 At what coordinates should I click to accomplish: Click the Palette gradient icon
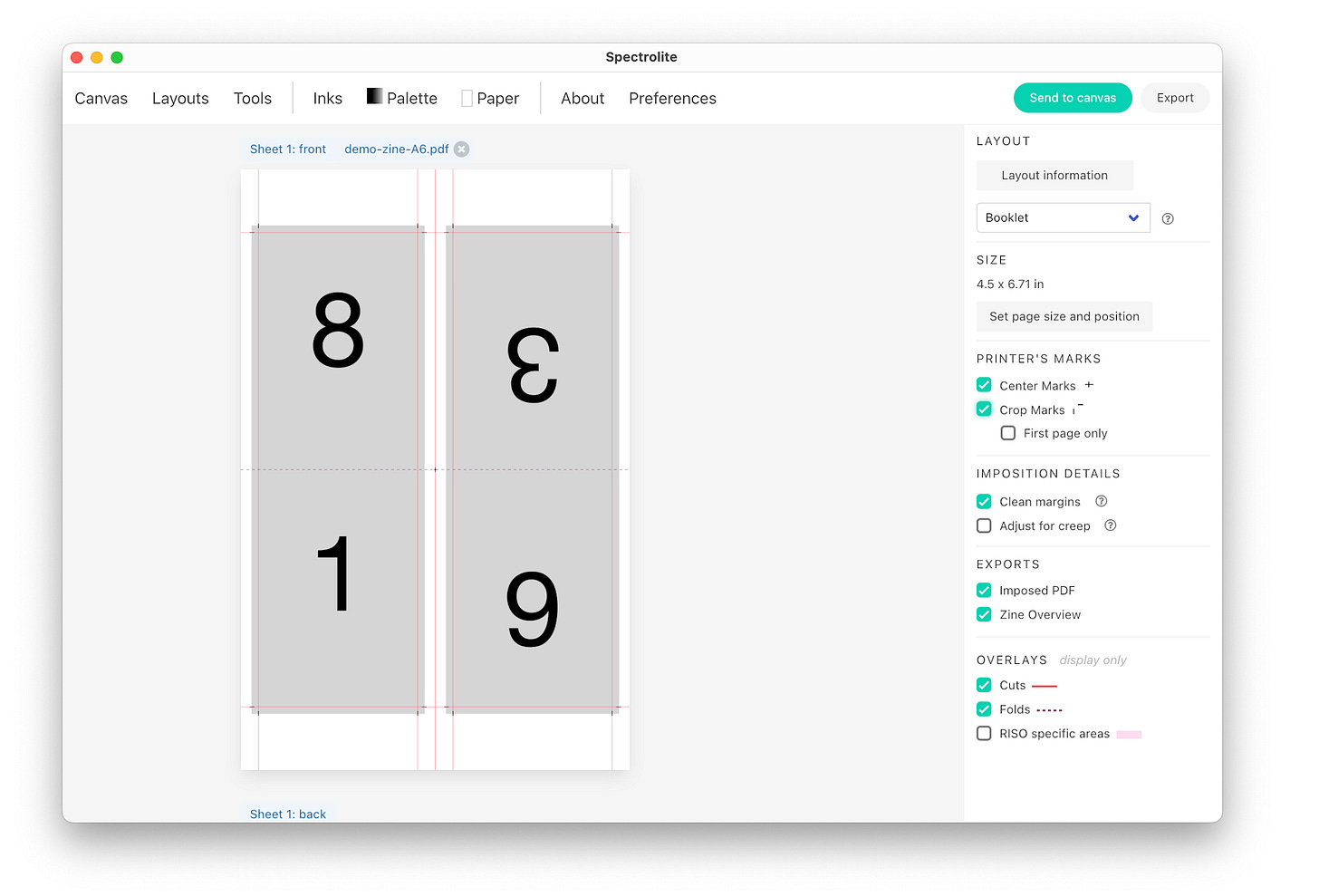pos(374,96)
